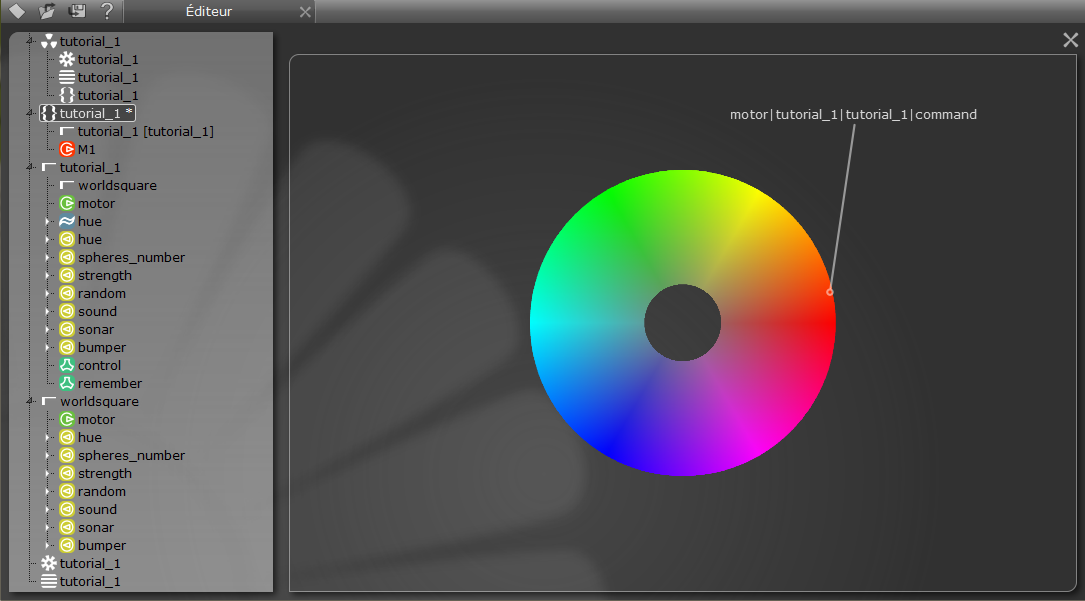The image size is (1085, 601).
Task: Click the green motor icon under worldsquare group
Action: [67, 419]
